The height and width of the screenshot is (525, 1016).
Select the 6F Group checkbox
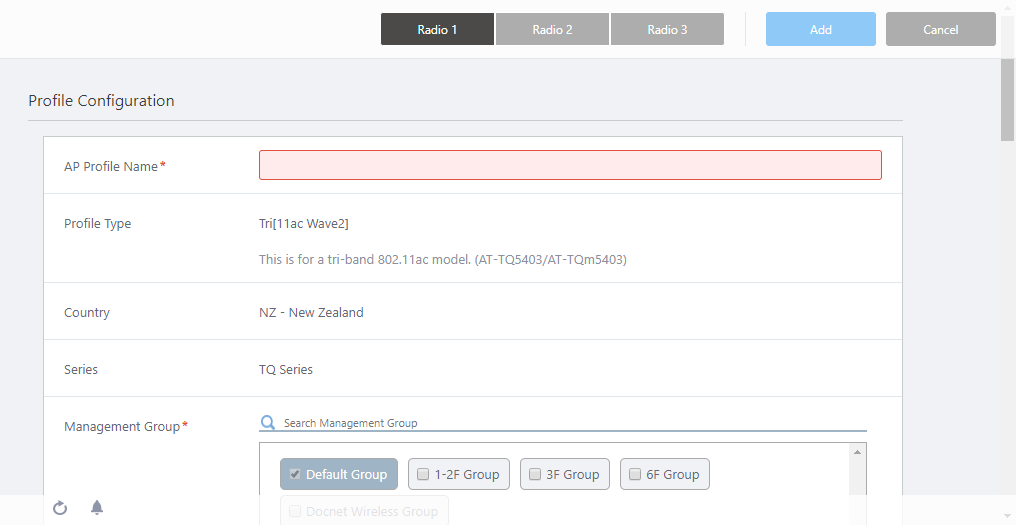point(635,474)
